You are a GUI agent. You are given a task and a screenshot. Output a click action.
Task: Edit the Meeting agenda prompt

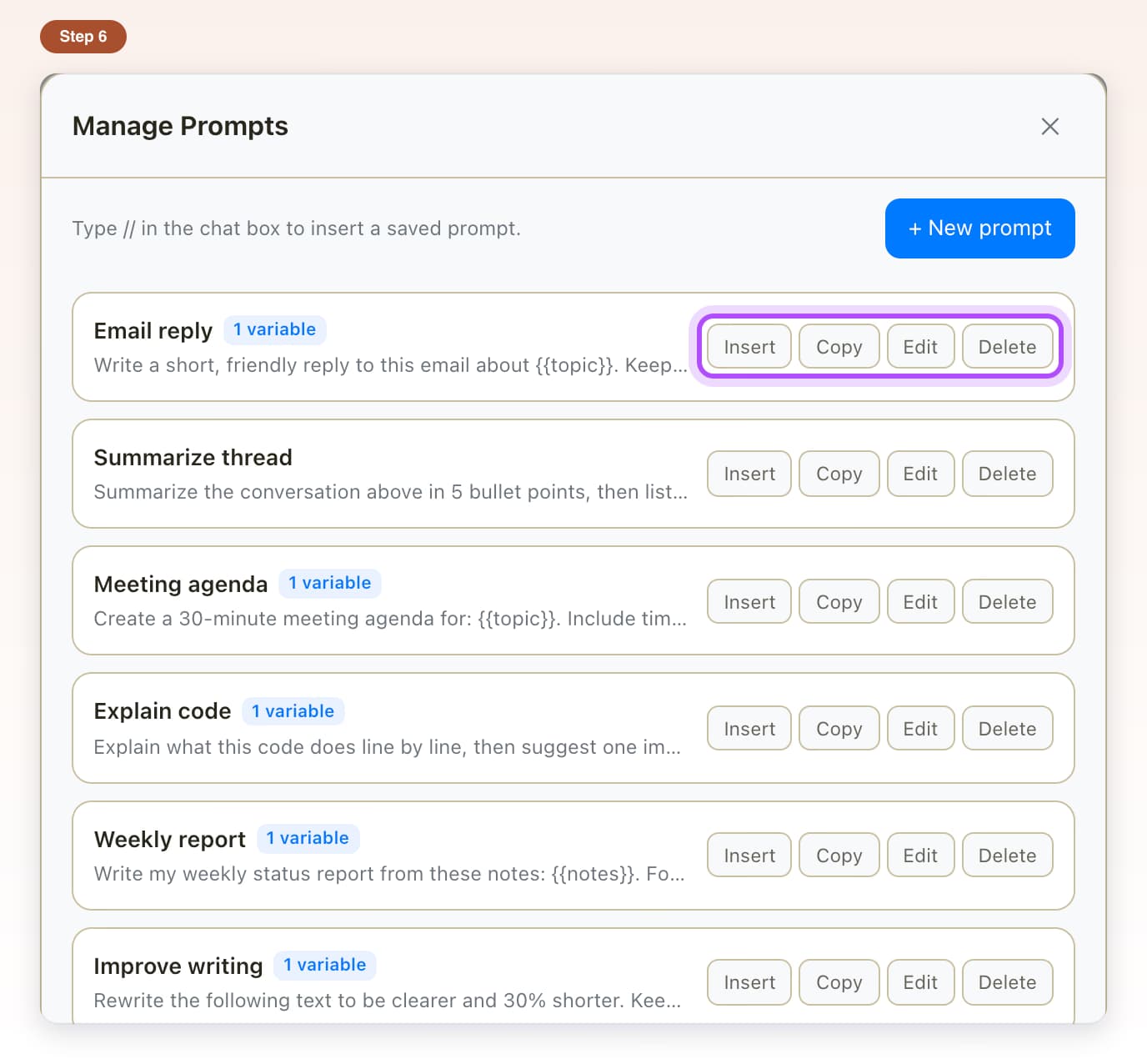click(920, 602)
